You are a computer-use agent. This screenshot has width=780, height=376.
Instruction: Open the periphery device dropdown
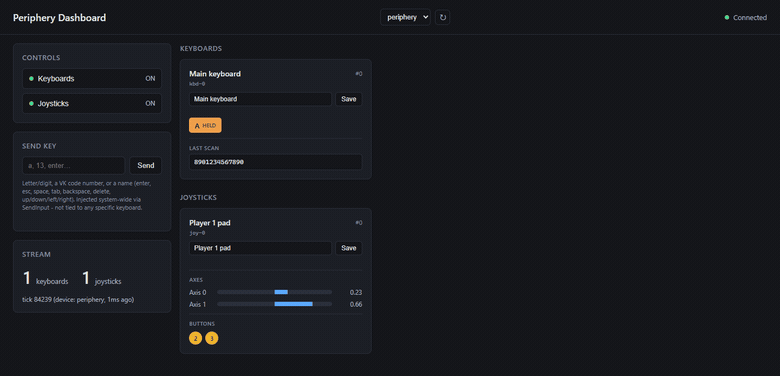tap(405, 17)
